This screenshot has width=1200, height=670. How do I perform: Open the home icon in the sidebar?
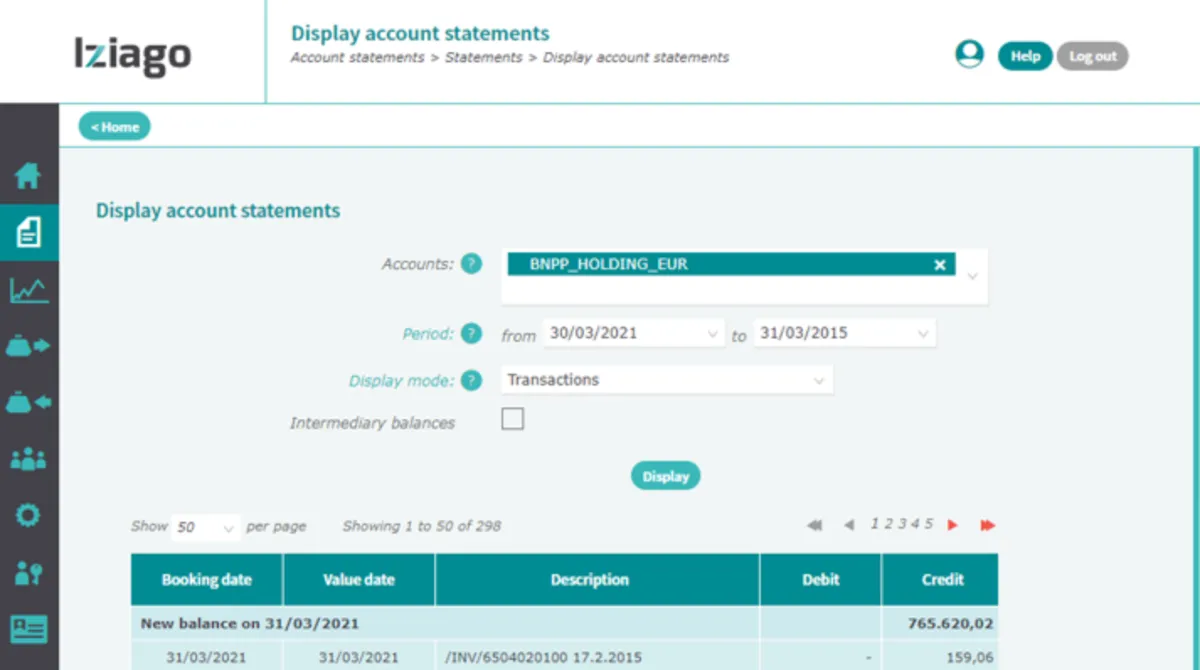tap(28, 177)
